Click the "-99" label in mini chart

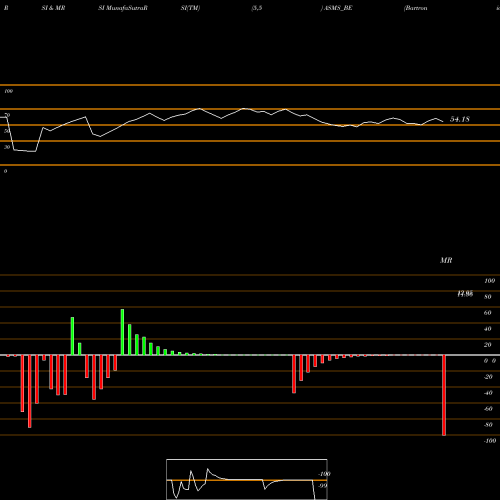pos(322,486)
